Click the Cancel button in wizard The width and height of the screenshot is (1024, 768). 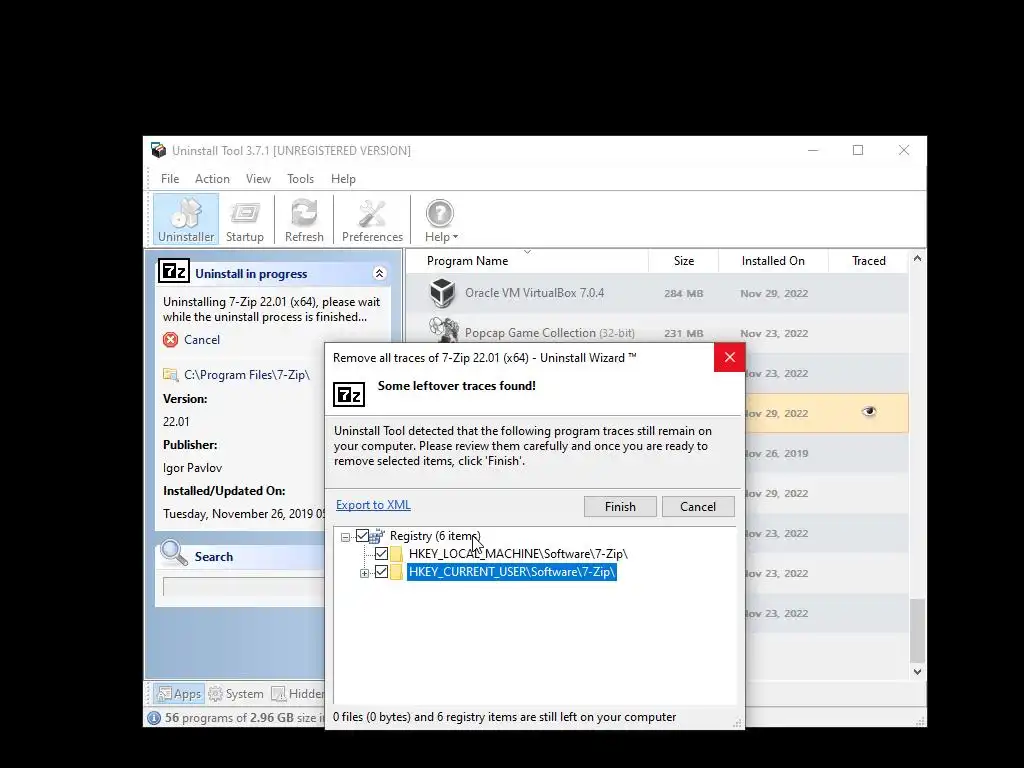point(698,507)
